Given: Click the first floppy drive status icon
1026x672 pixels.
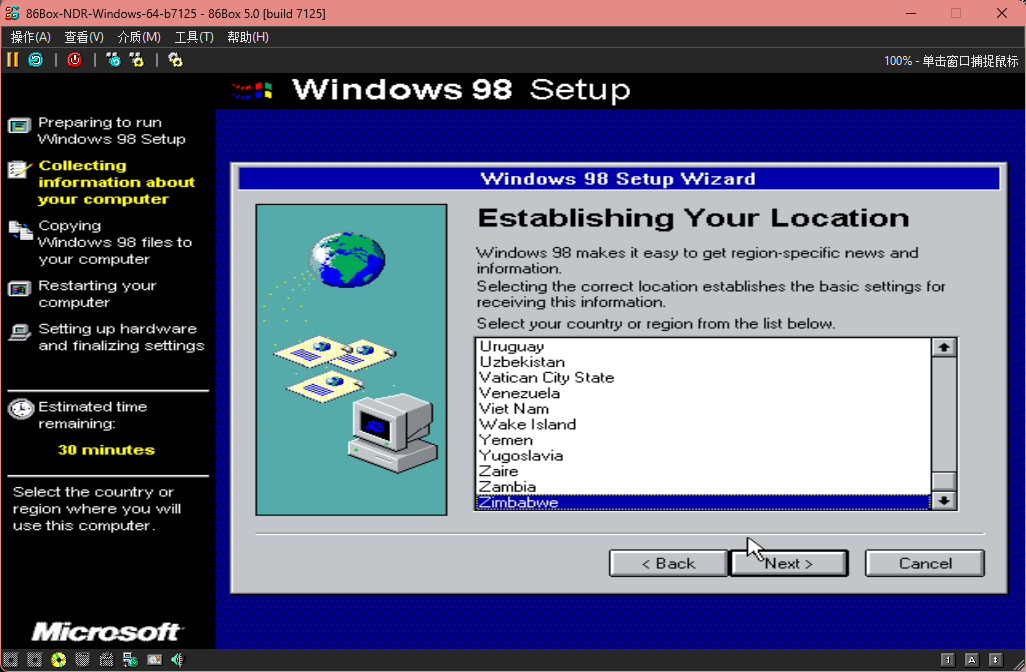Looking at the screenshot, I should point(11,660).
